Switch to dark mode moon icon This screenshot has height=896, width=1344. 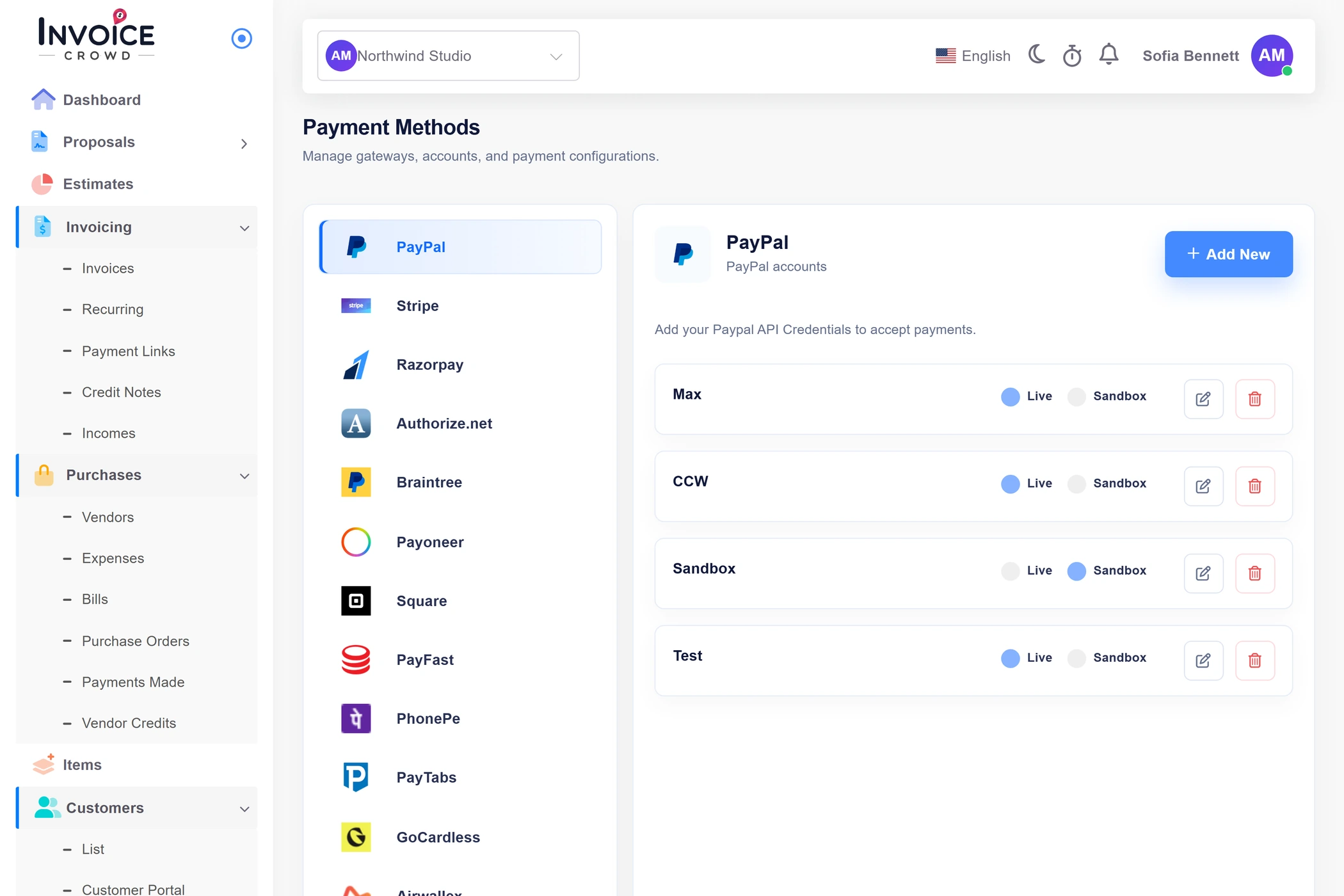click(1037, 55)
